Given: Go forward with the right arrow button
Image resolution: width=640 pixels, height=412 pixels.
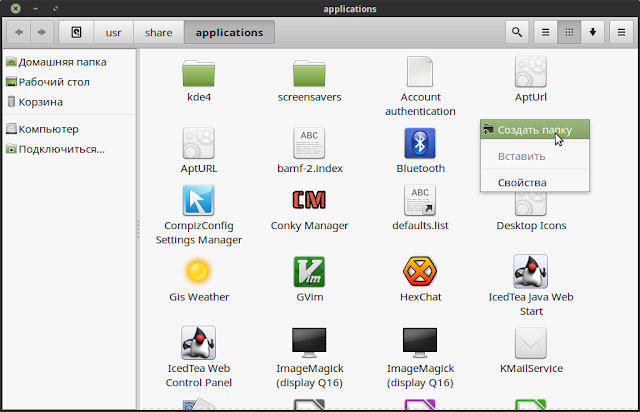Looking at the screenshot, I should pos(42,32).
